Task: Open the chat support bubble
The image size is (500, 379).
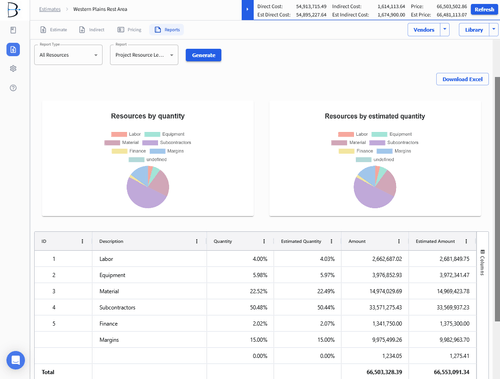Action: (15, 360)
